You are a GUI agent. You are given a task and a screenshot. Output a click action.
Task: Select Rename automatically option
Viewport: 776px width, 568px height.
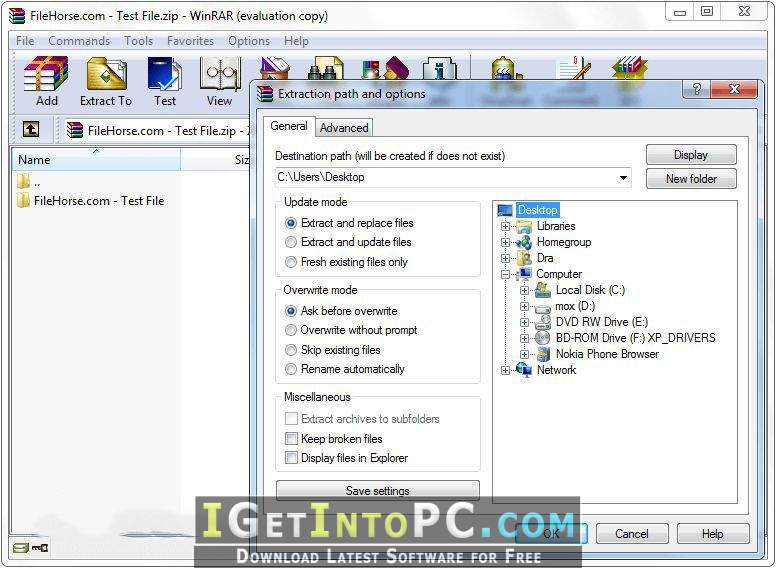click(291, 369)
